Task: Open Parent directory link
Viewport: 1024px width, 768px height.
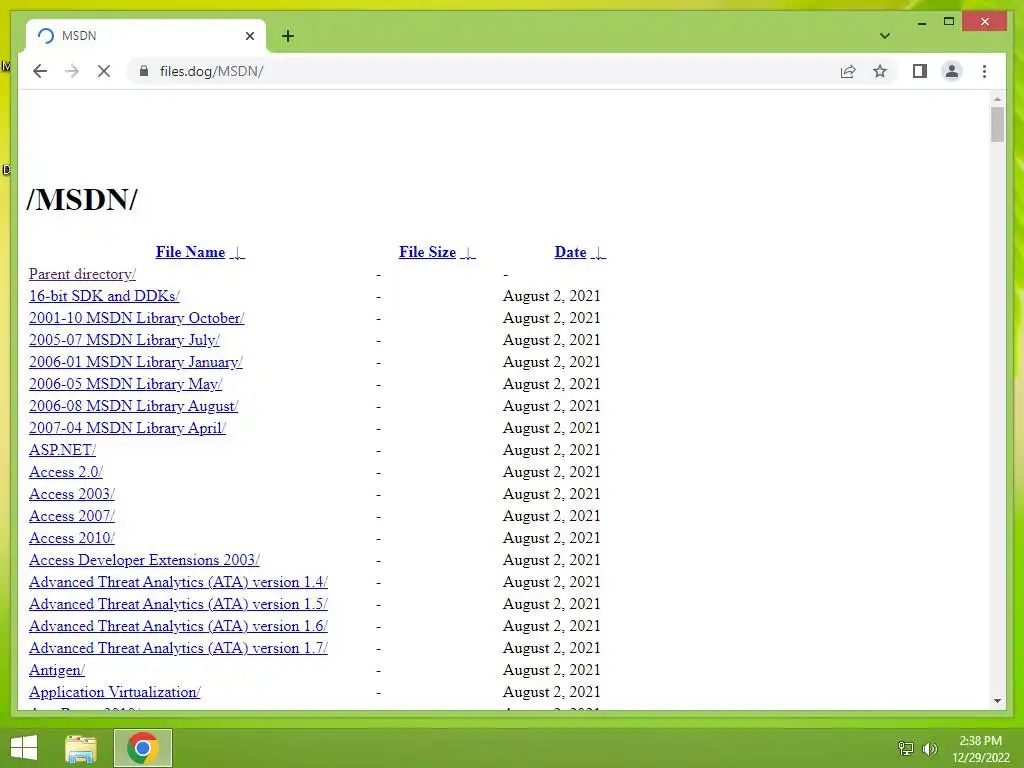Action: click(82, 274)
